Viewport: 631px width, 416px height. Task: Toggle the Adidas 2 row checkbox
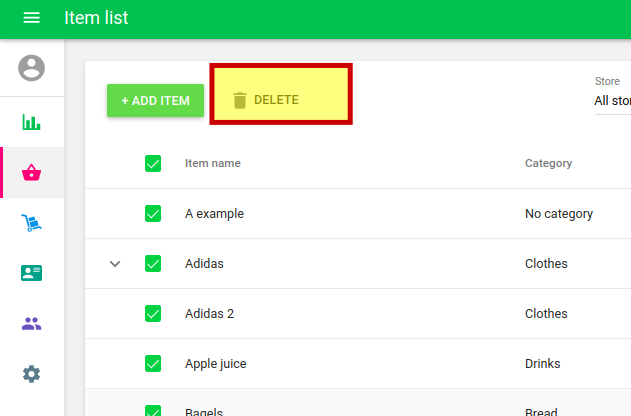(x=153, y=313)
